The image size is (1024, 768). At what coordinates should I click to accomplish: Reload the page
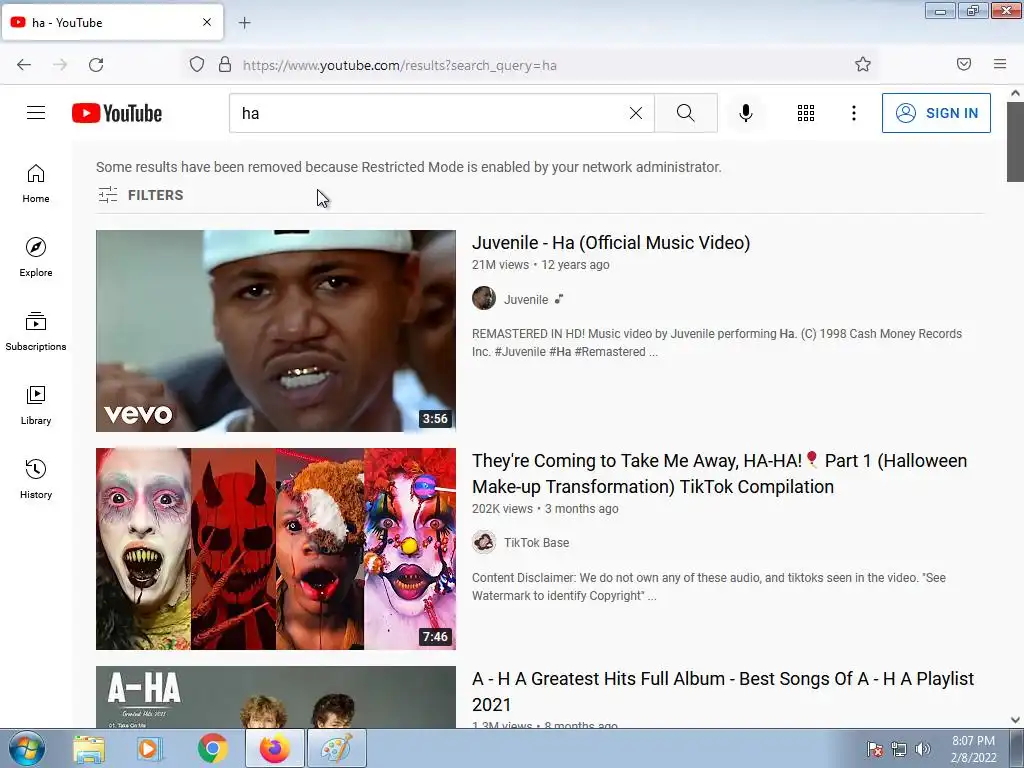click(x=96, y=65)
